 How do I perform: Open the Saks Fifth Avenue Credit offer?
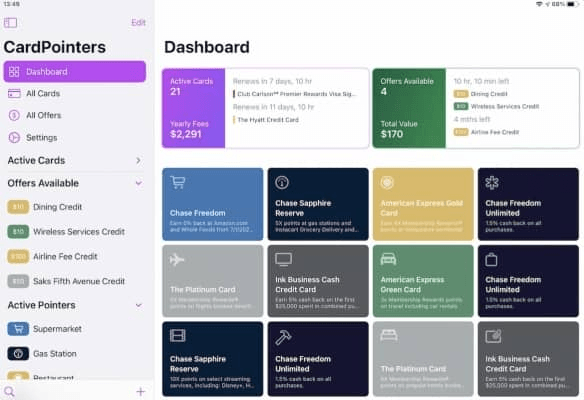coord(74,281)
